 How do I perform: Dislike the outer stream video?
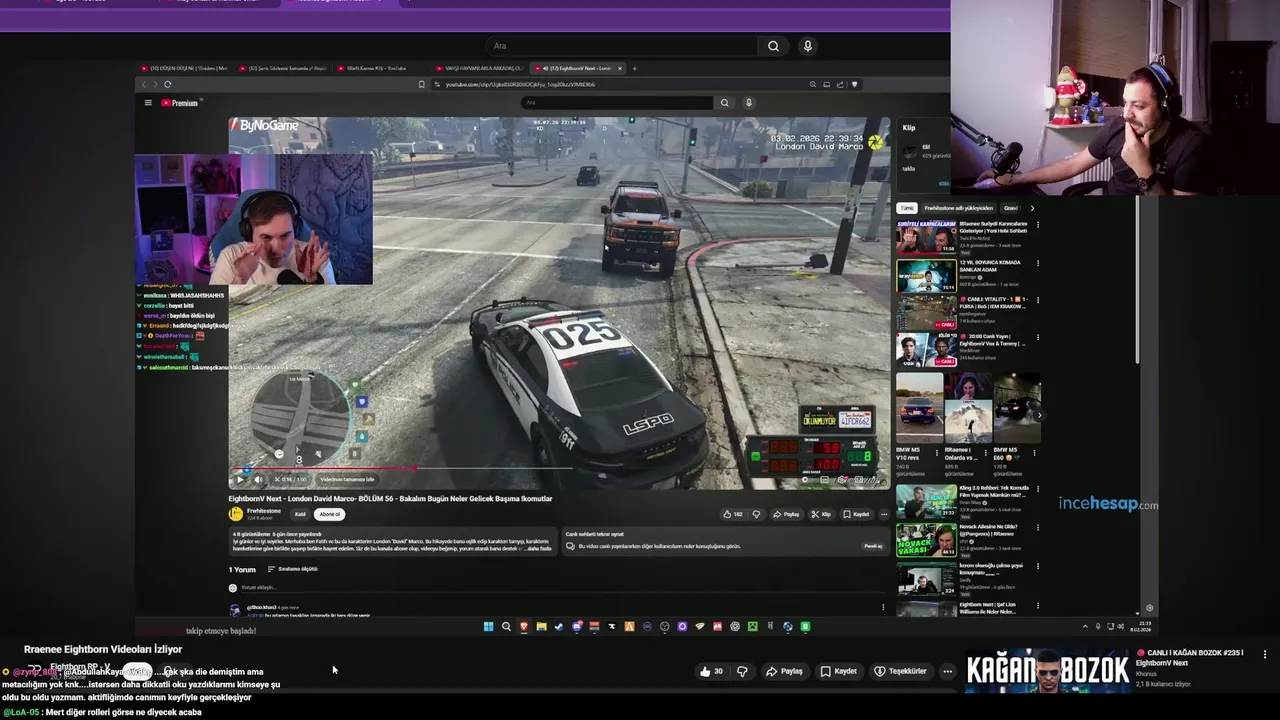pos(742,671)
